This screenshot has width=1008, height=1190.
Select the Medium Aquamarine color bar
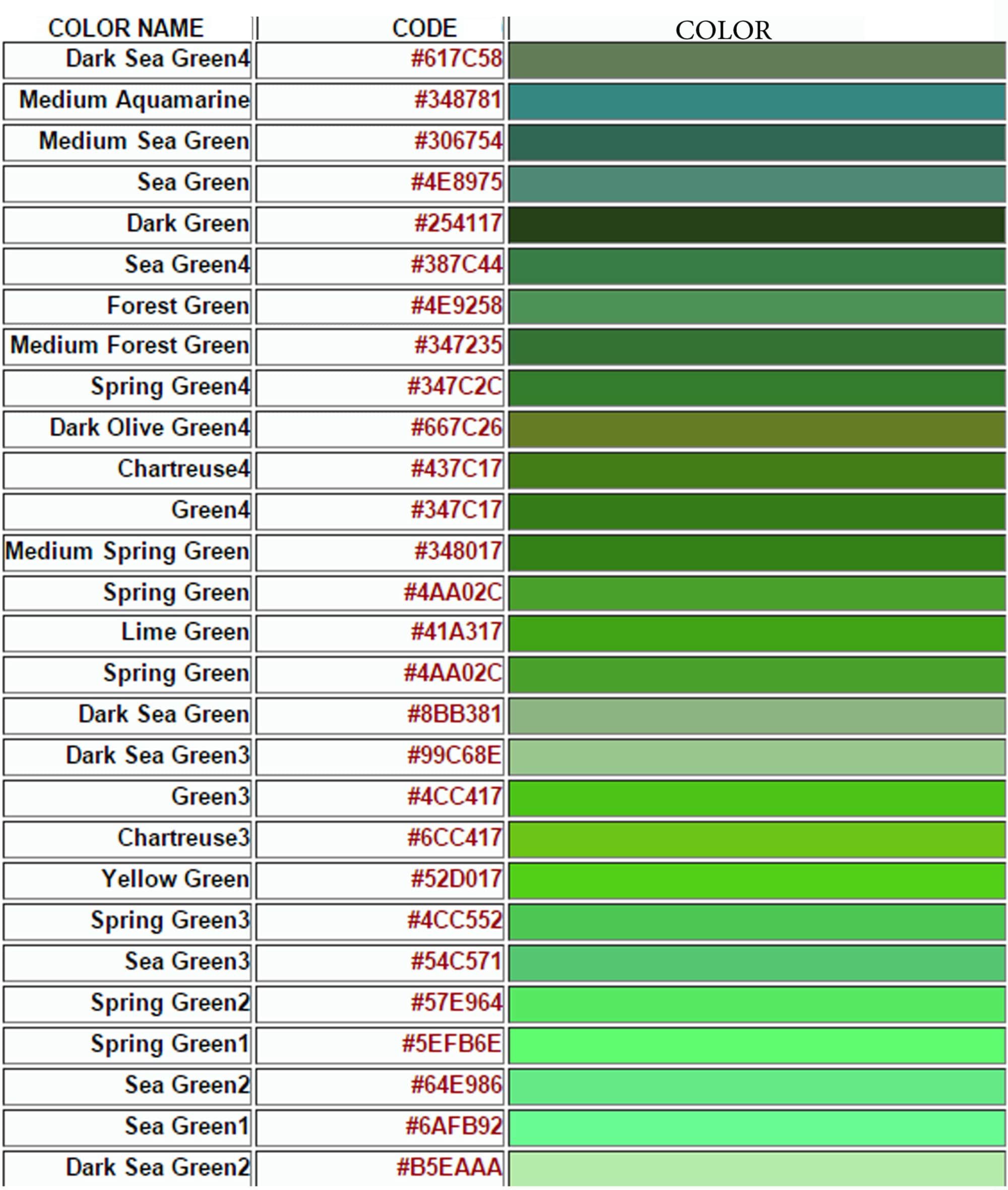(757, 101)
